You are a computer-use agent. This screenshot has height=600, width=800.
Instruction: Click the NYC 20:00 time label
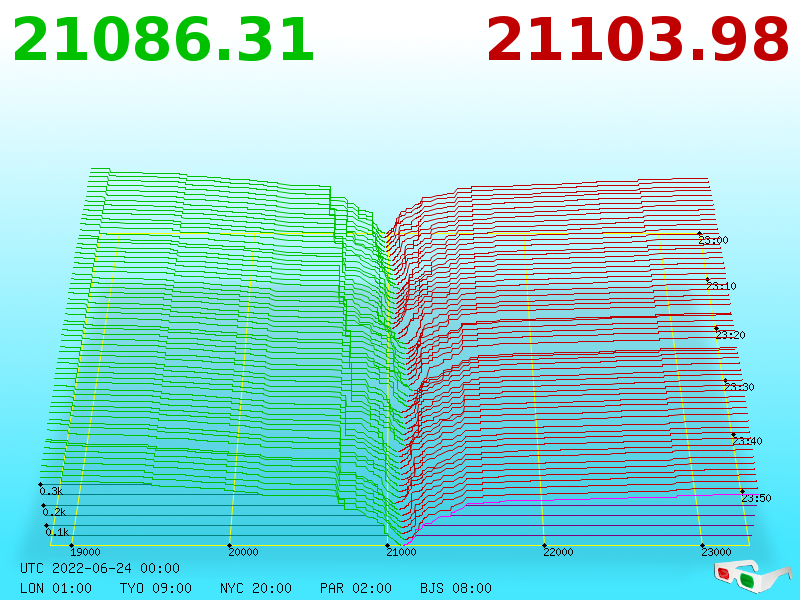pyautogui.click(x=256, y=588)
